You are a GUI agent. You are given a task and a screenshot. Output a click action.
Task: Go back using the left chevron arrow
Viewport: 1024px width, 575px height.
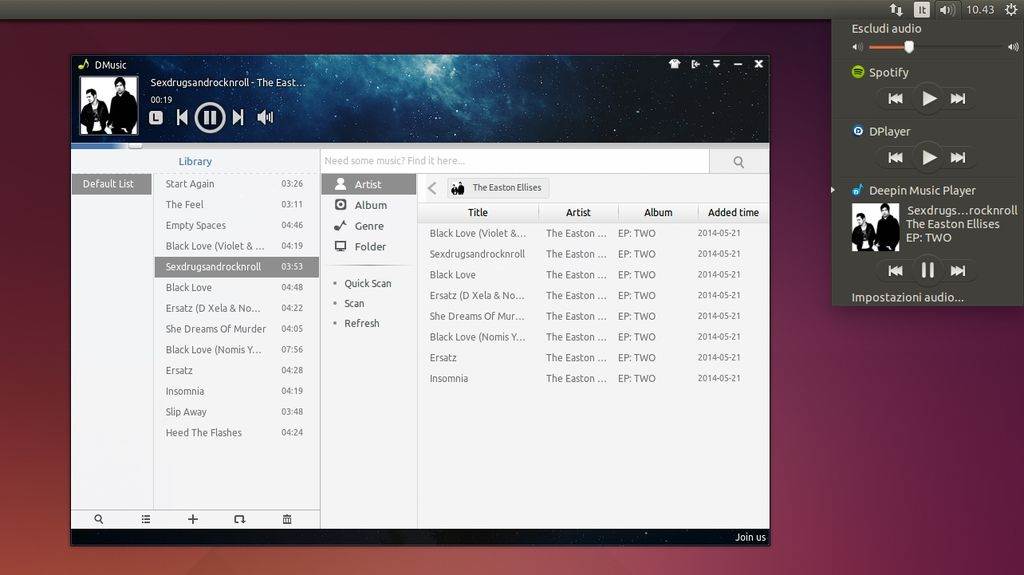pos(432,188)
